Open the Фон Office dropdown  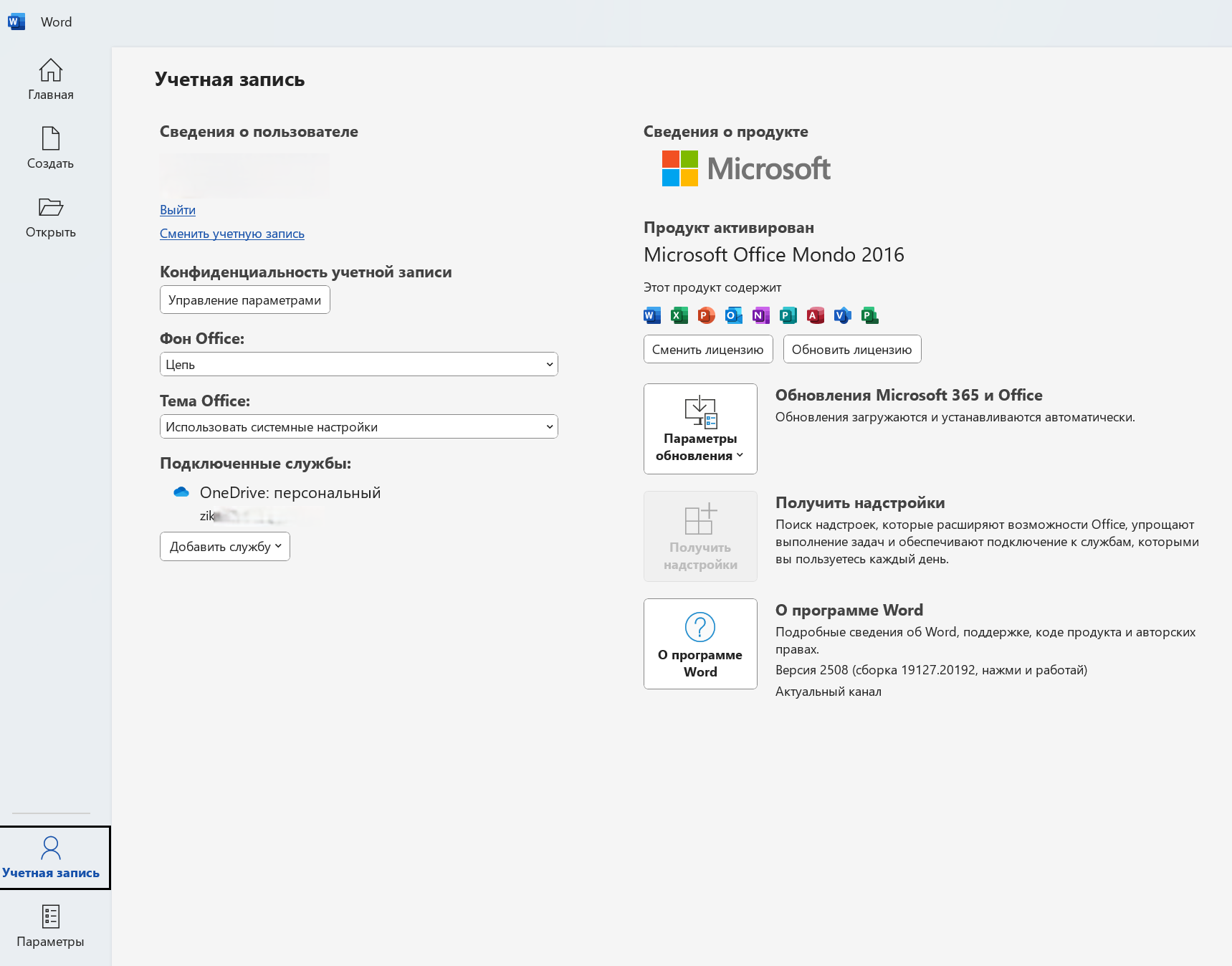358,364
